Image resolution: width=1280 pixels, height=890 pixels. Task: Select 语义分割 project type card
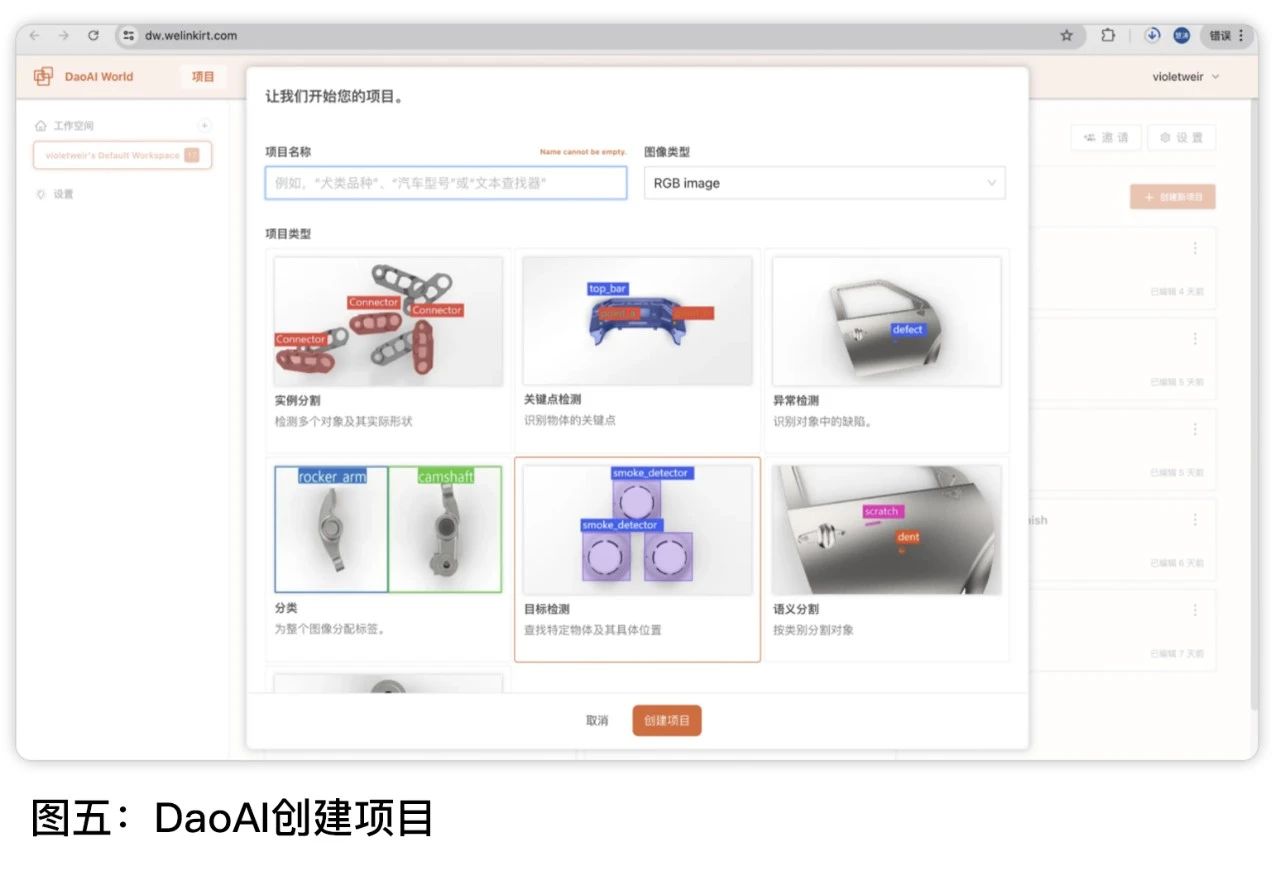pos(887,560)
